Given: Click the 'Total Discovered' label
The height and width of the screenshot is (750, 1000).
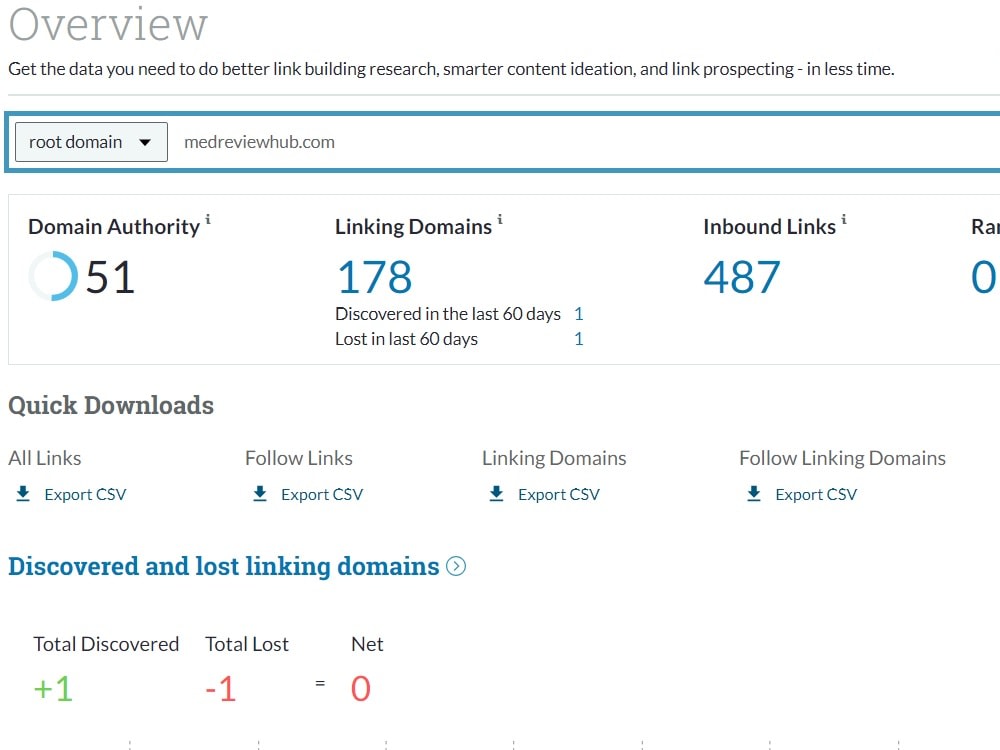Looking at the screenshot, I should pos(106,644).
